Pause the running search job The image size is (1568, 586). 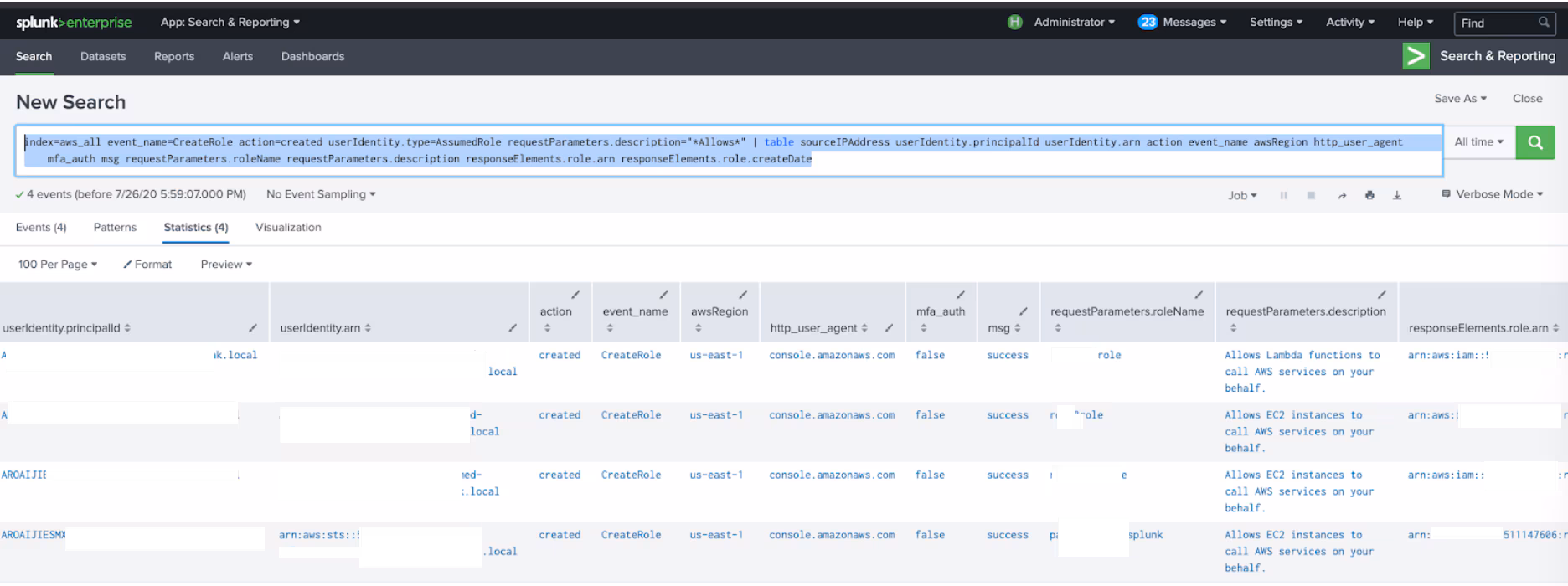[x=1283, y=195]
